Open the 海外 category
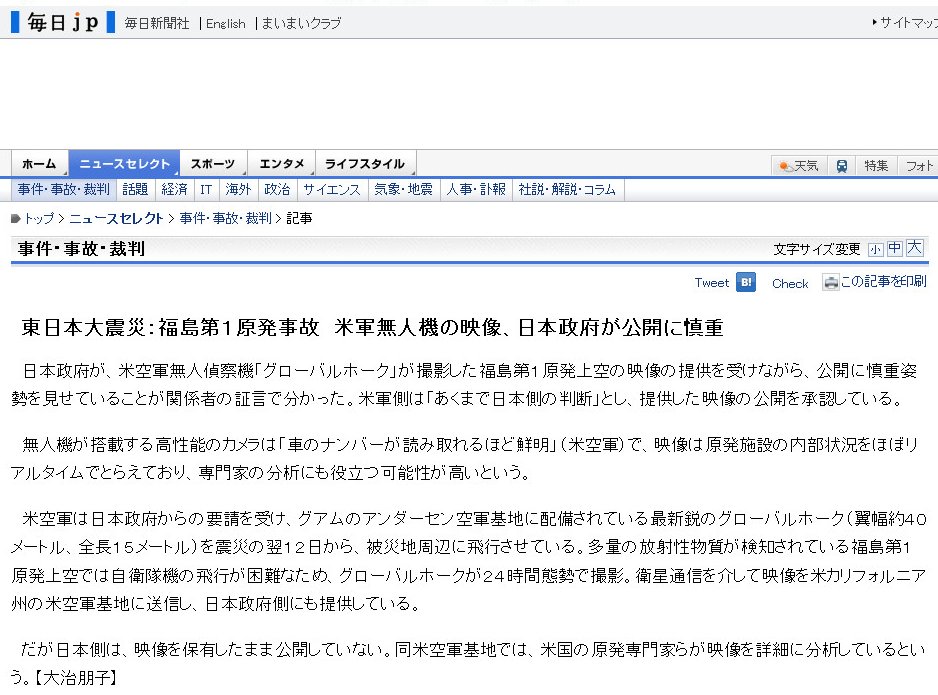 [x=238, y=190]
